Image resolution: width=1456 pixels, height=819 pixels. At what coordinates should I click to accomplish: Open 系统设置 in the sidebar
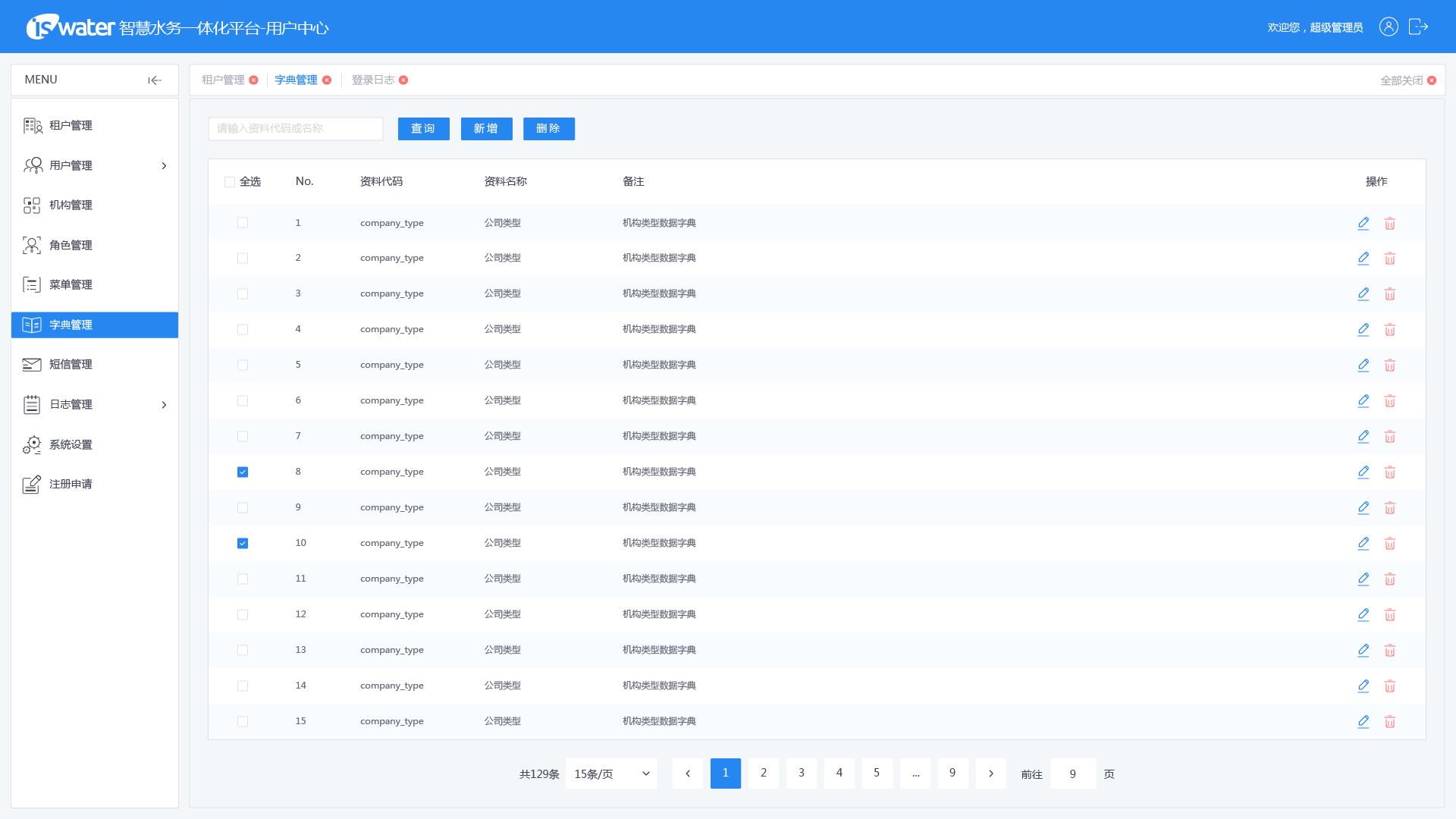[x=95, y=445]
